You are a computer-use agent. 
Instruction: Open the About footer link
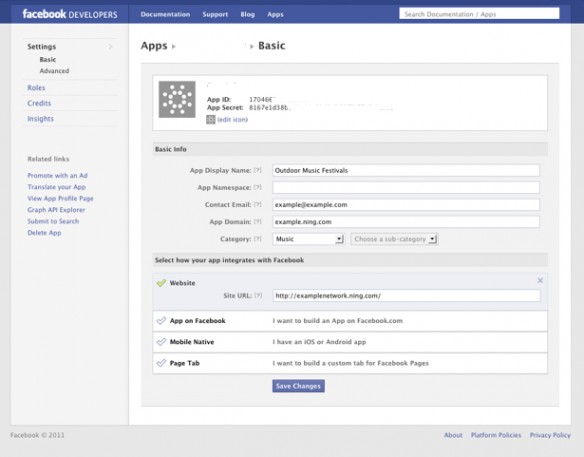453,435
